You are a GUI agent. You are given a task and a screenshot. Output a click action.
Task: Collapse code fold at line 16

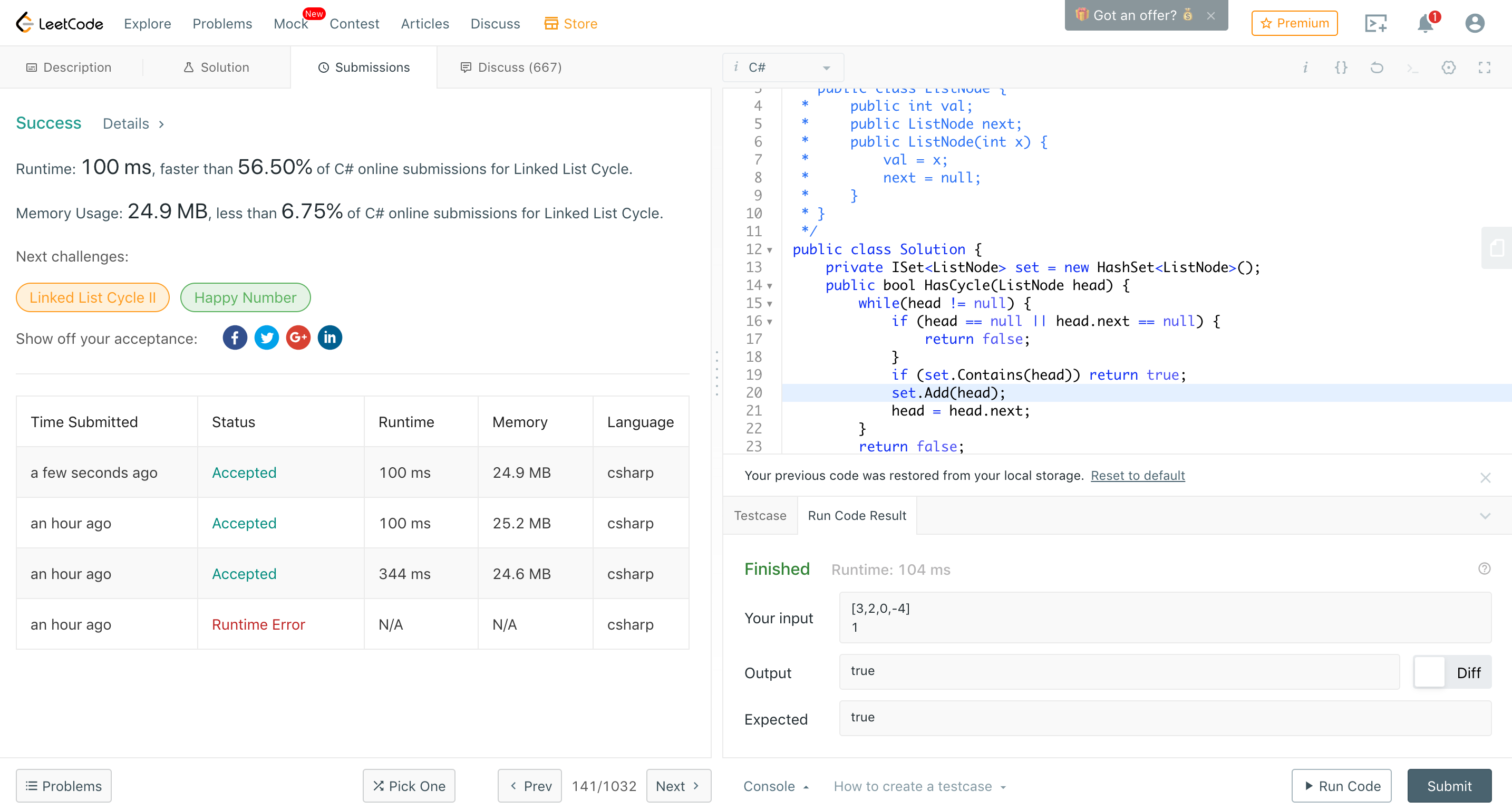coord(769,322)
